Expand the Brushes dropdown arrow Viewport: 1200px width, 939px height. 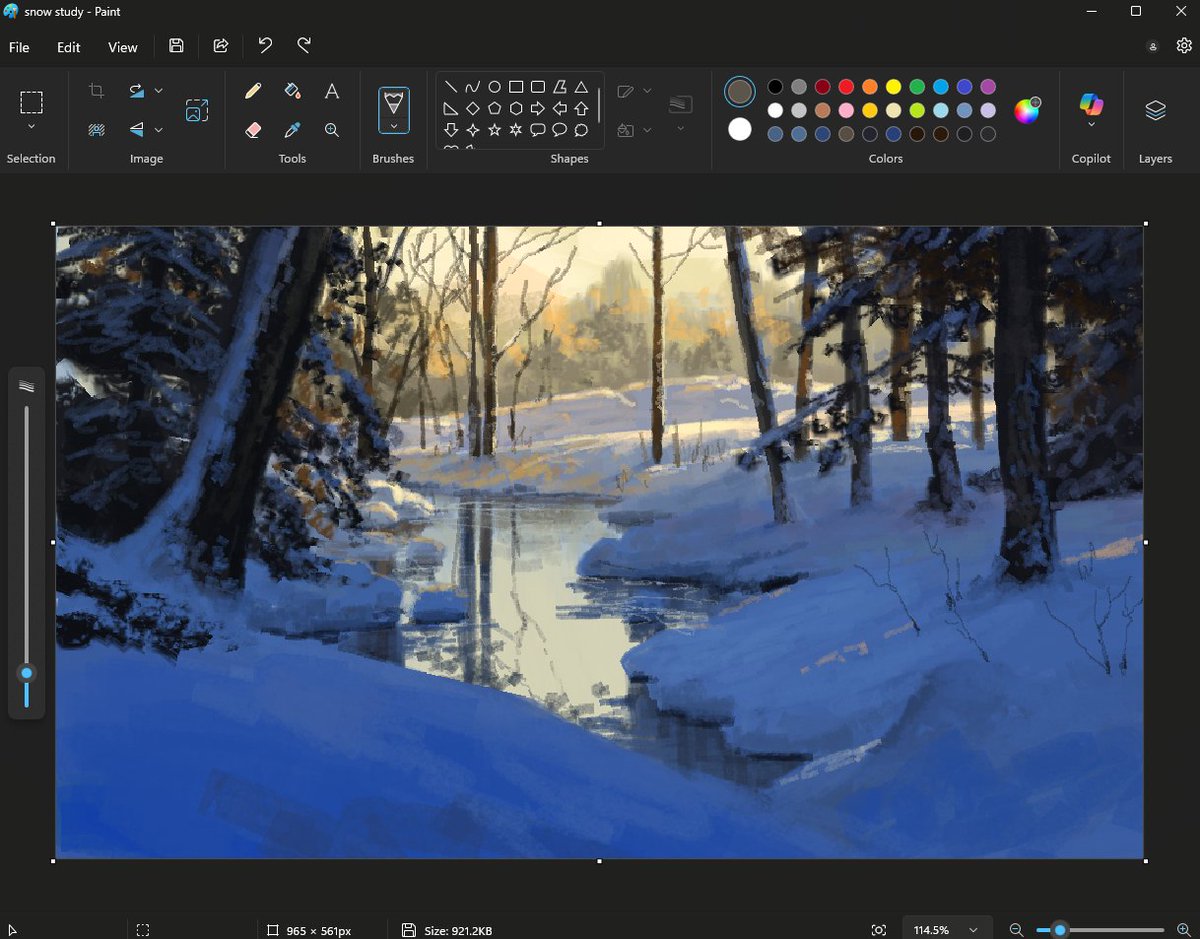(394, 126)
